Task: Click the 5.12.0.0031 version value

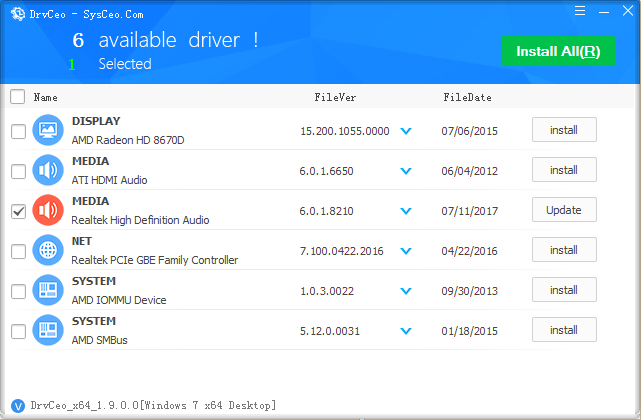Action: (x=330, y=331)
